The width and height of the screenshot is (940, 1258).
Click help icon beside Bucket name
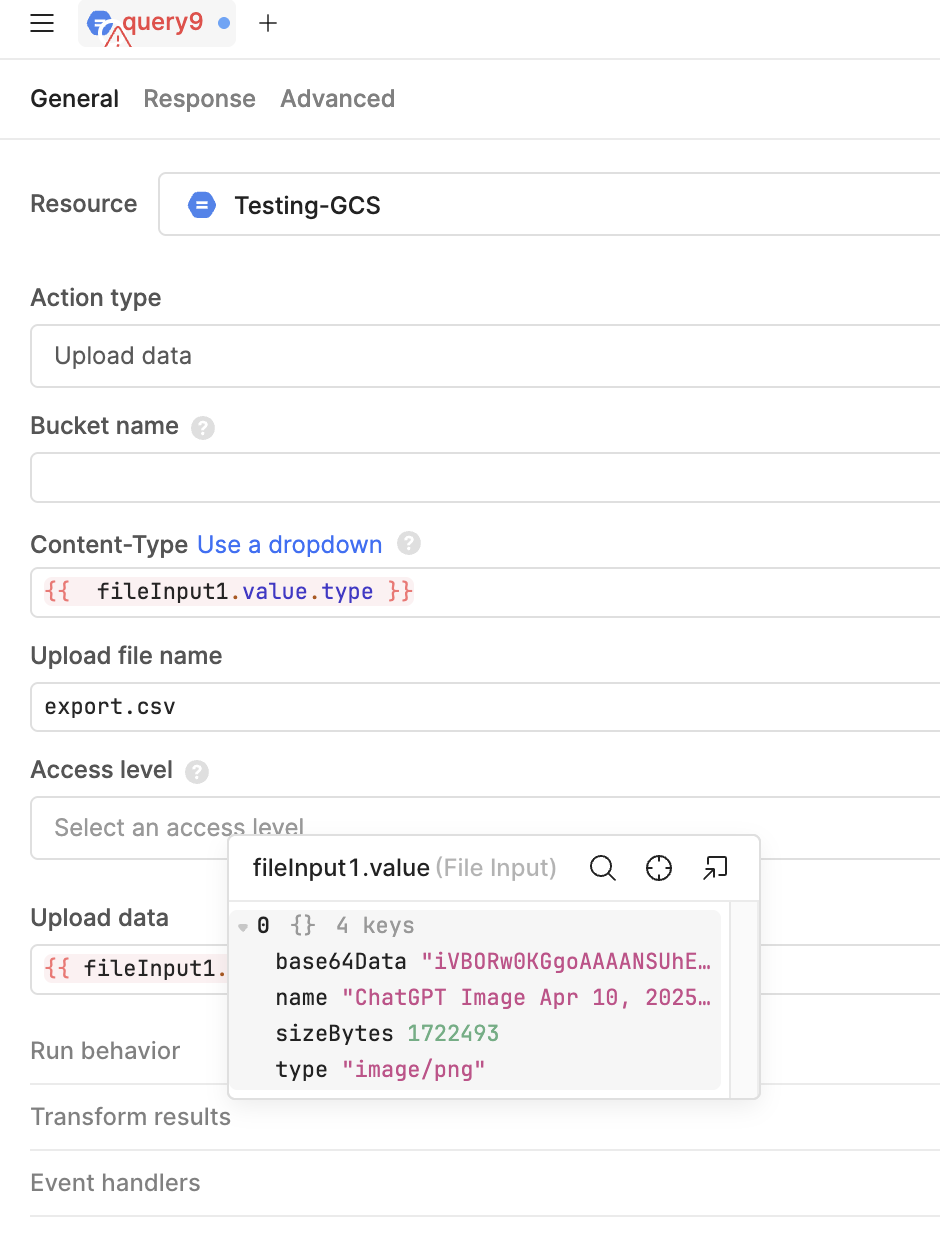point(203,428)
